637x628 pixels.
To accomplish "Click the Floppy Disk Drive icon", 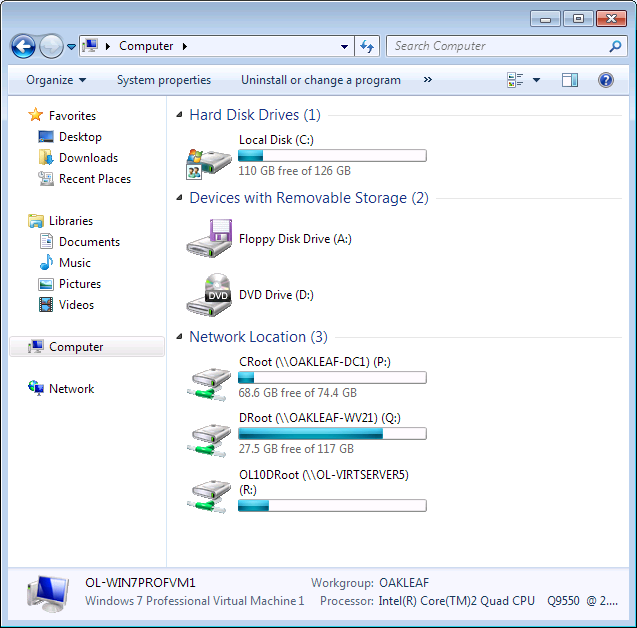I will point(209,238).
